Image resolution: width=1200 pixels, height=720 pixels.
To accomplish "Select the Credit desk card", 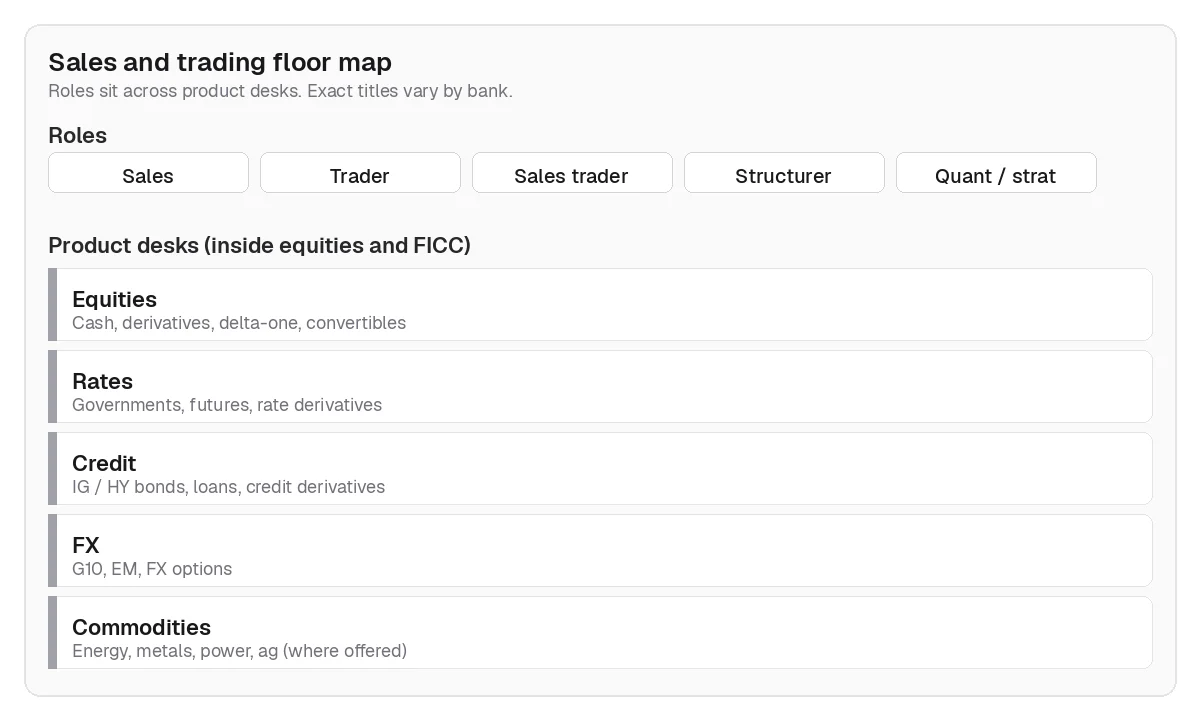I will pyautogui.click(x=600, y=469).
